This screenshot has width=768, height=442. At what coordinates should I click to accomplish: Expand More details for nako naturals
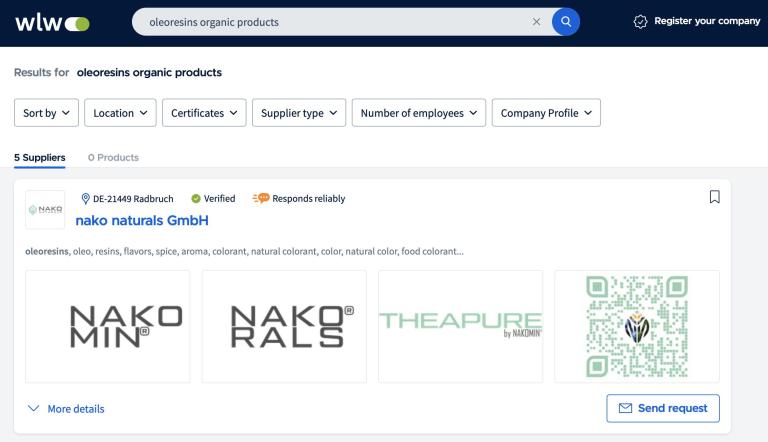66,409
